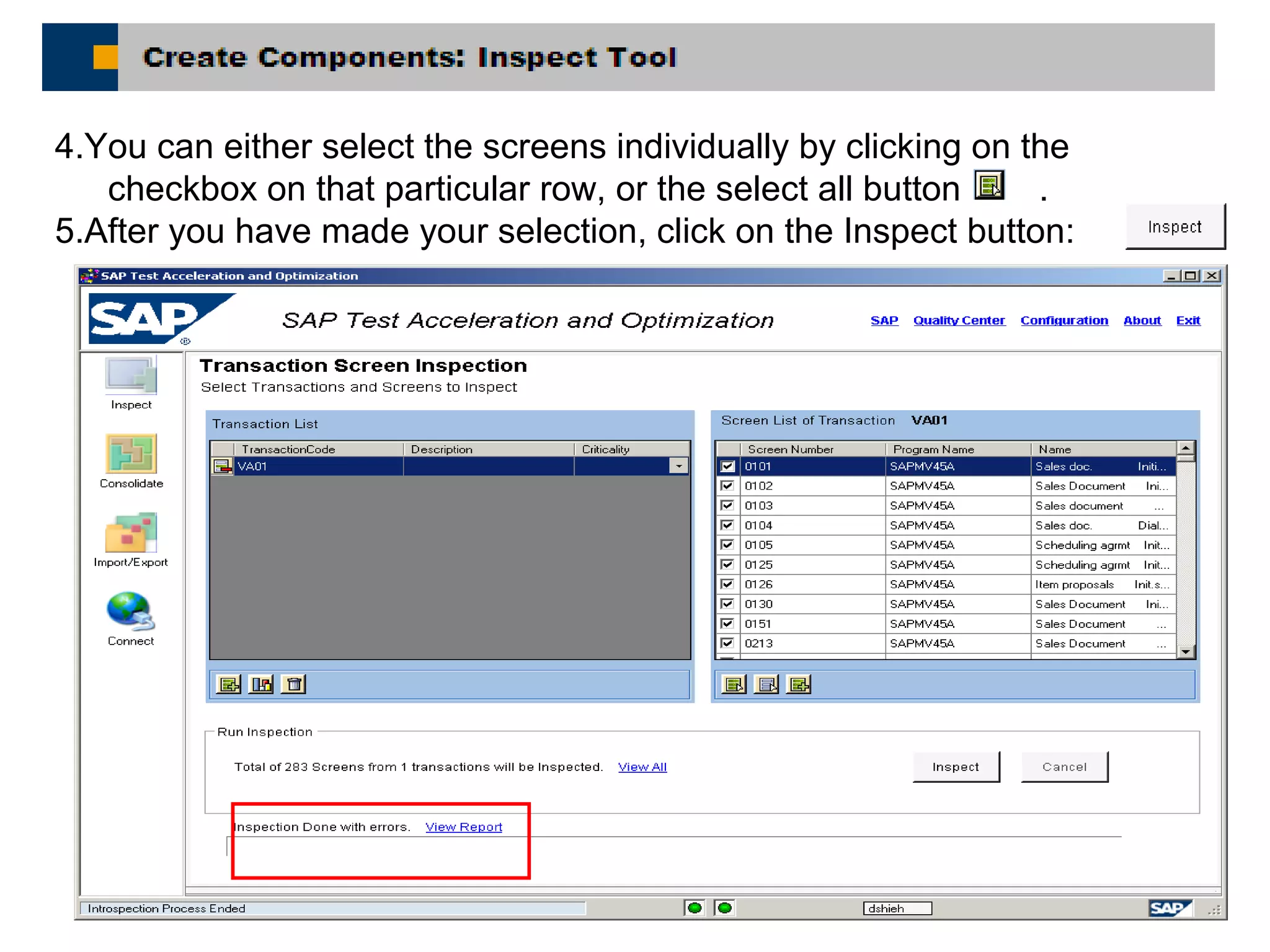This screenshot has height=952, width=1270.
Task: Click the dshieh user field in status bar
Action: 897,908
